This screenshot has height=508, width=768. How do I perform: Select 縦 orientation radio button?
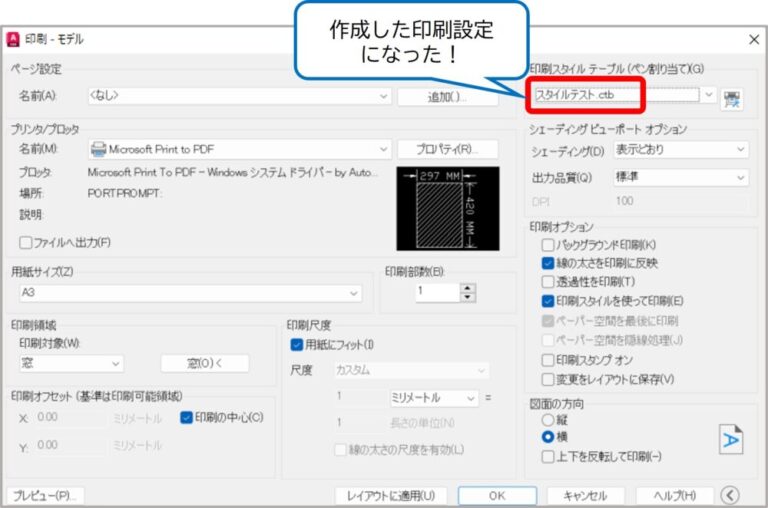click(x=547, y=421)
